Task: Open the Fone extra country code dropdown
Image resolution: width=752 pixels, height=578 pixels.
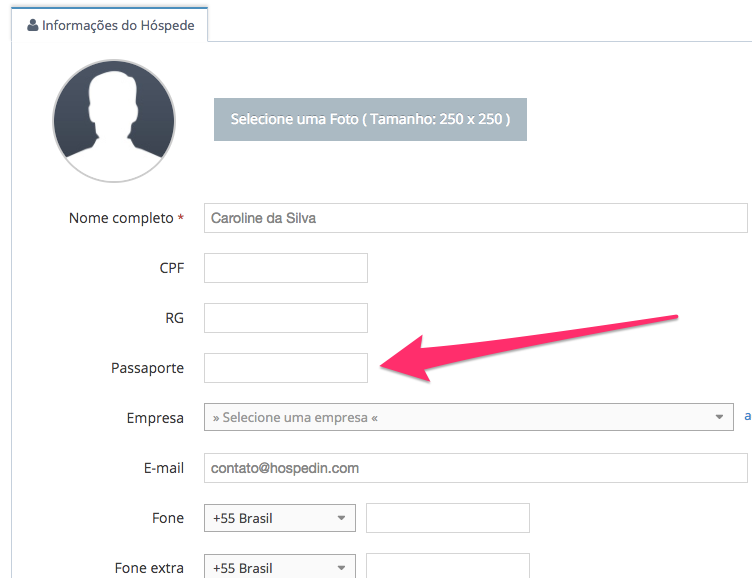Action: 280,566
